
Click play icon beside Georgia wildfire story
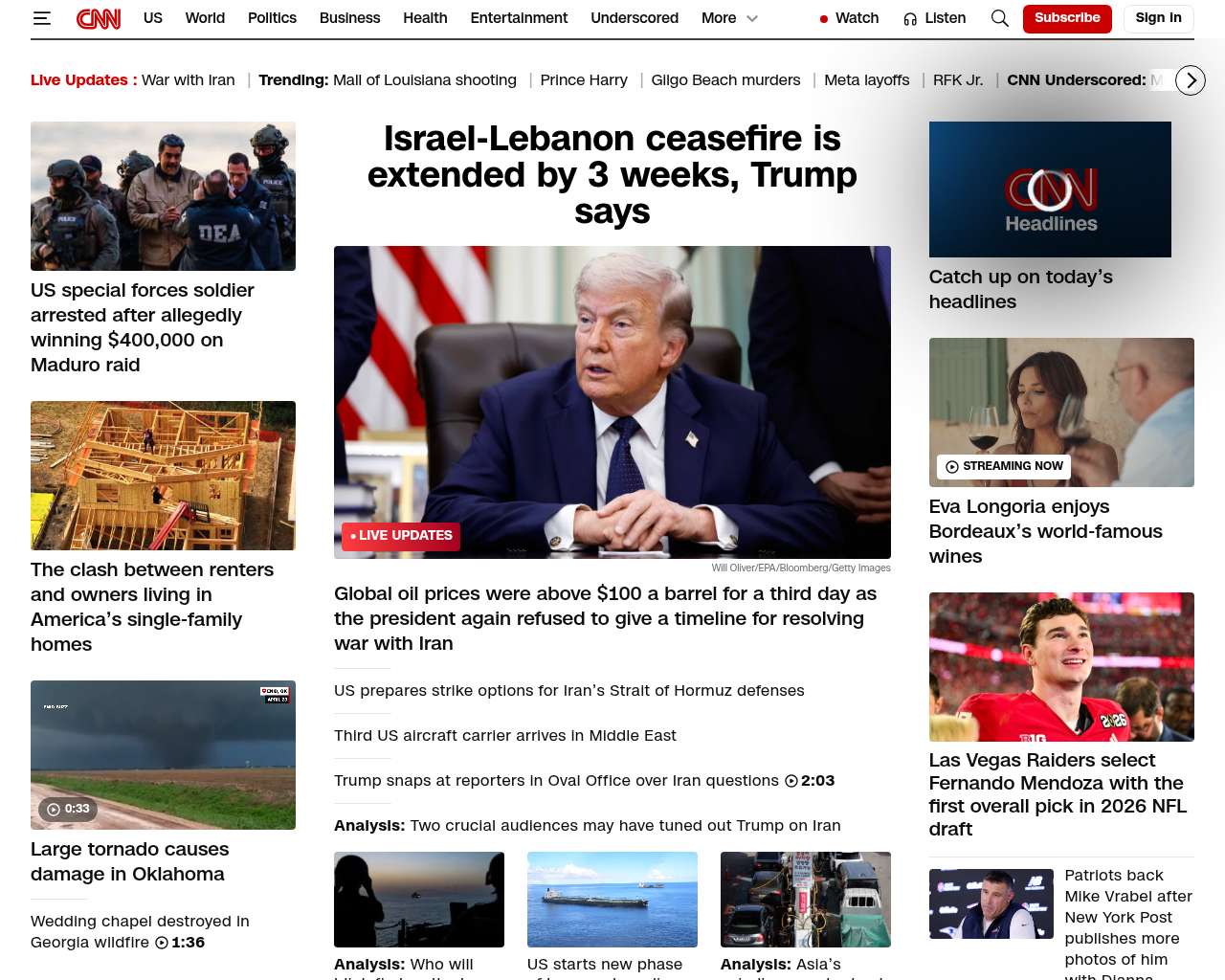pos(162,943)
